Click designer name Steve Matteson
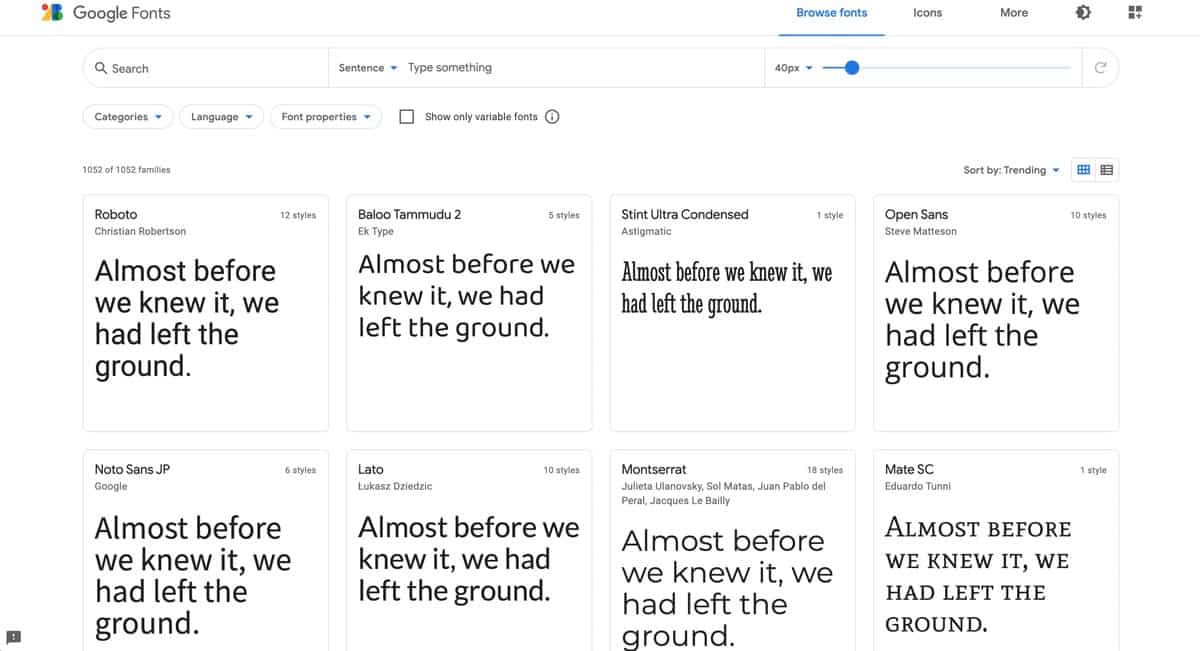 [921, 231]
